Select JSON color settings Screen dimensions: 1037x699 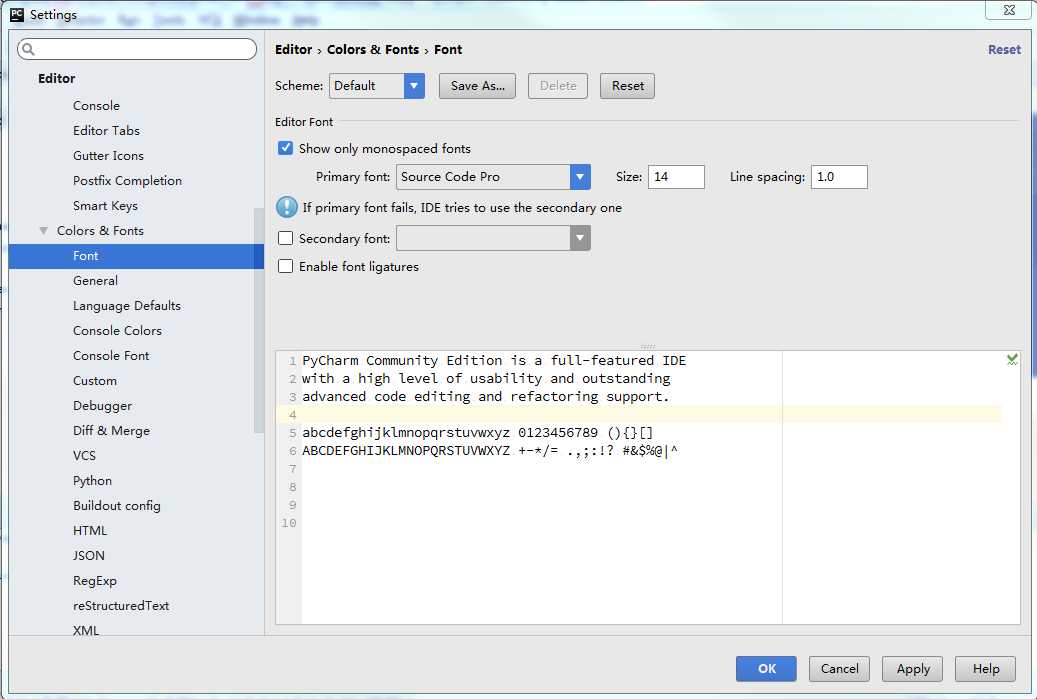coord(89,555)
